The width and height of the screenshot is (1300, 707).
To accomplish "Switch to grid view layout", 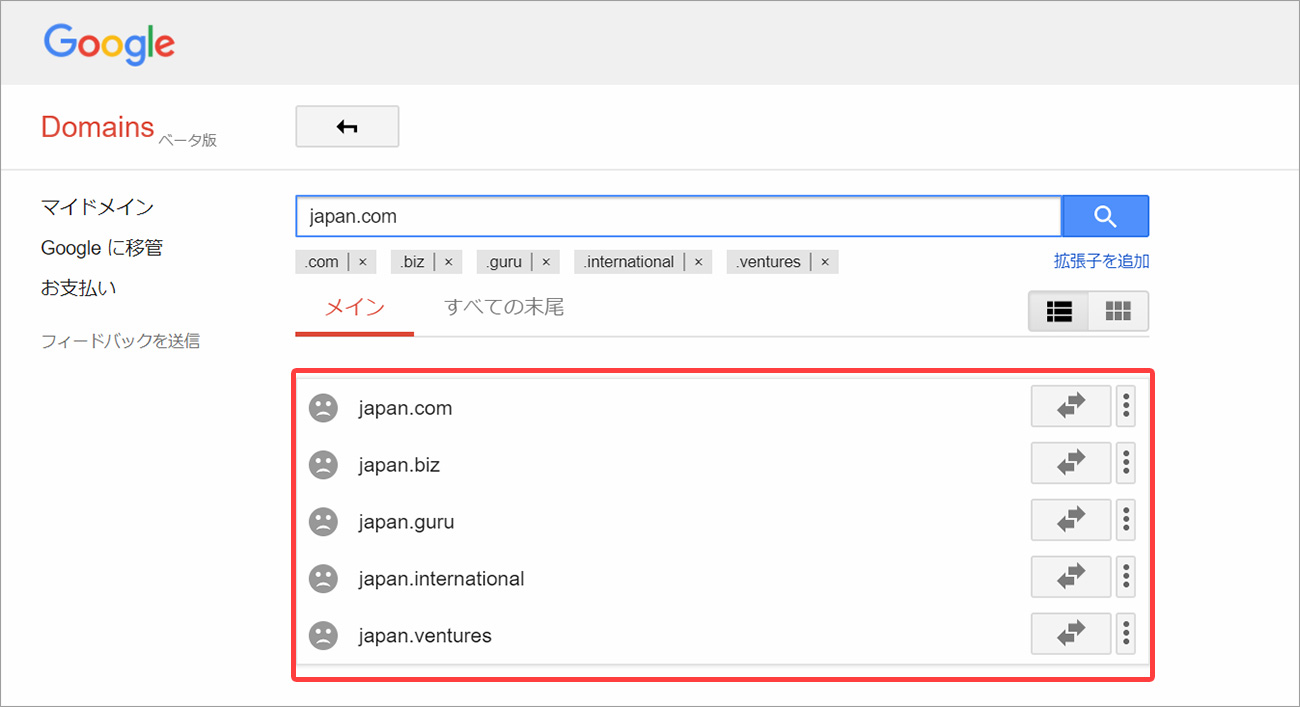I will tap(1118, 311).
